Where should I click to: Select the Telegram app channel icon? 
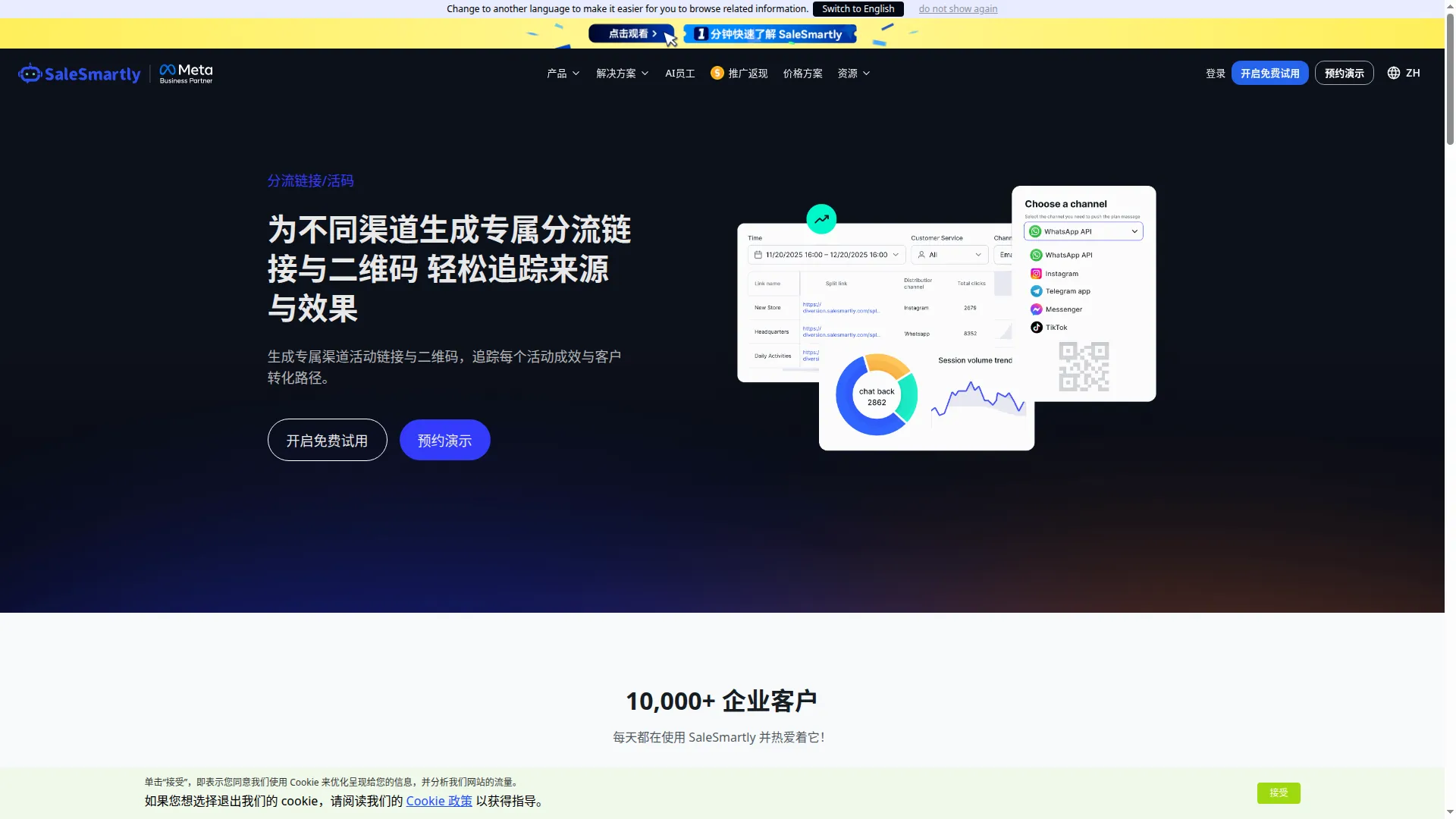(x=1036, y=291)
